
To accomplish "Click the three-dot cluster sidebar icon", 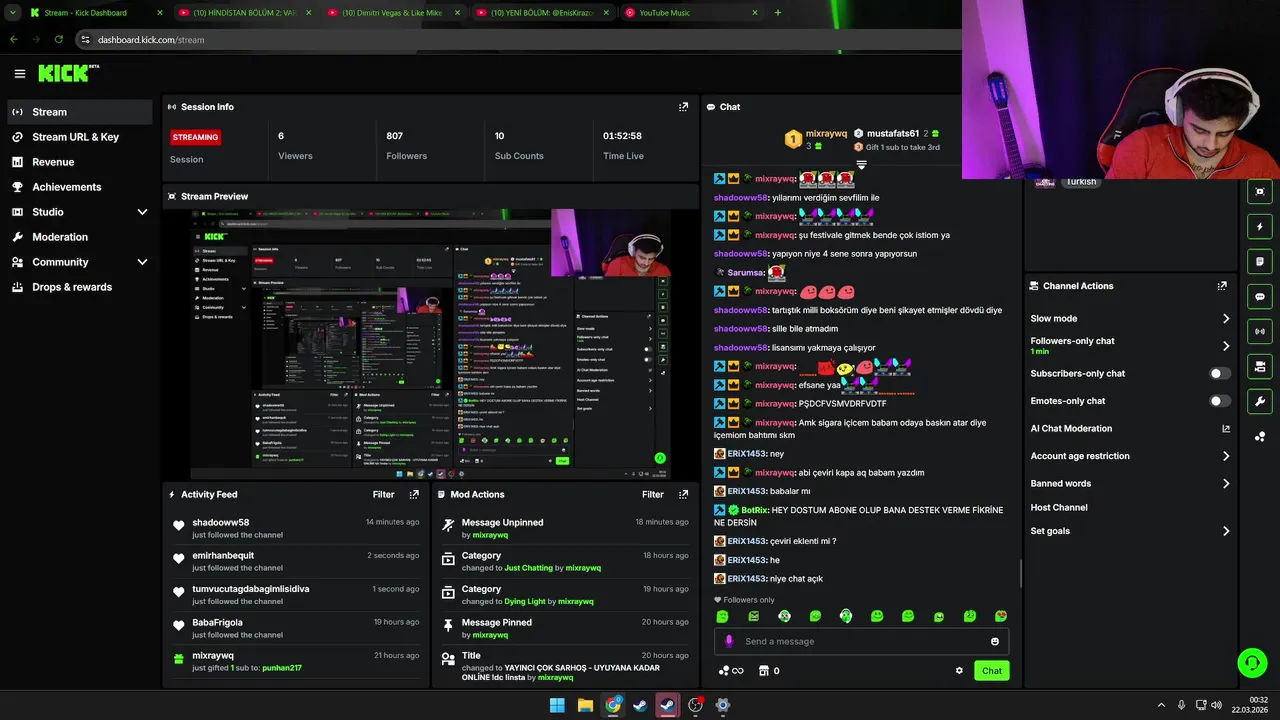I will [1260, 436].
